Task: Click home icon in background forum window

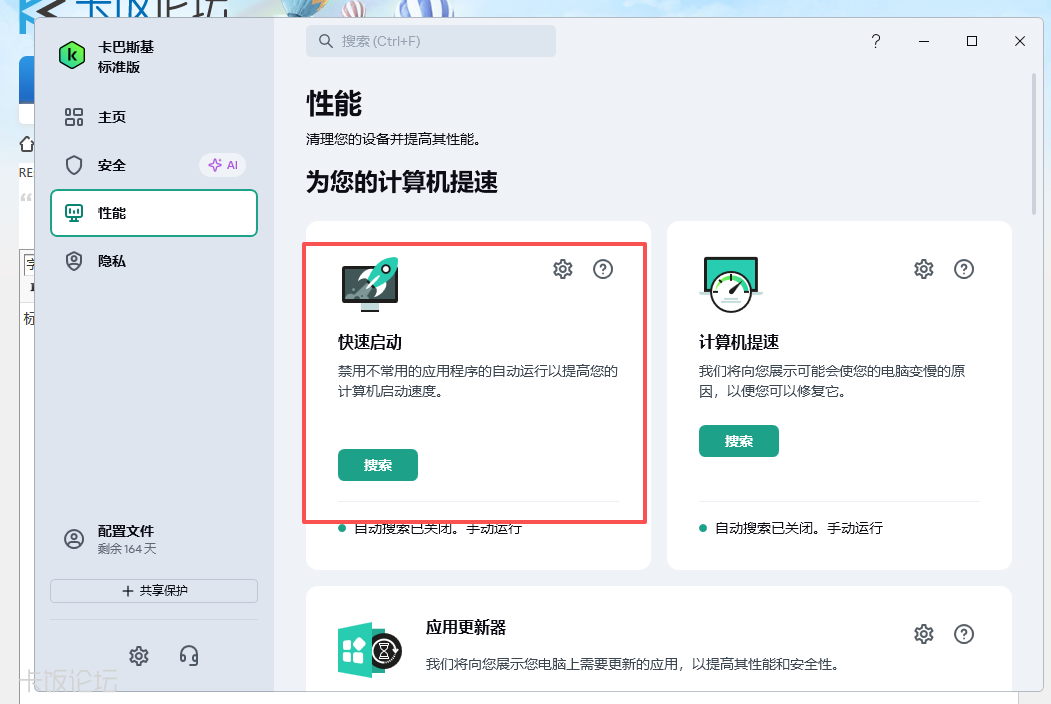Action: pyautogui.click(x=27, y=143)
